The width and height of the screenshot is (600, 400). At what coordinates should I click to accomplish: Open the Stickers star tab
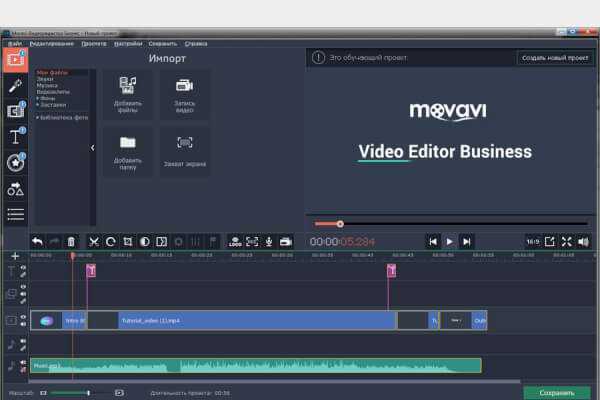(15, 163)
